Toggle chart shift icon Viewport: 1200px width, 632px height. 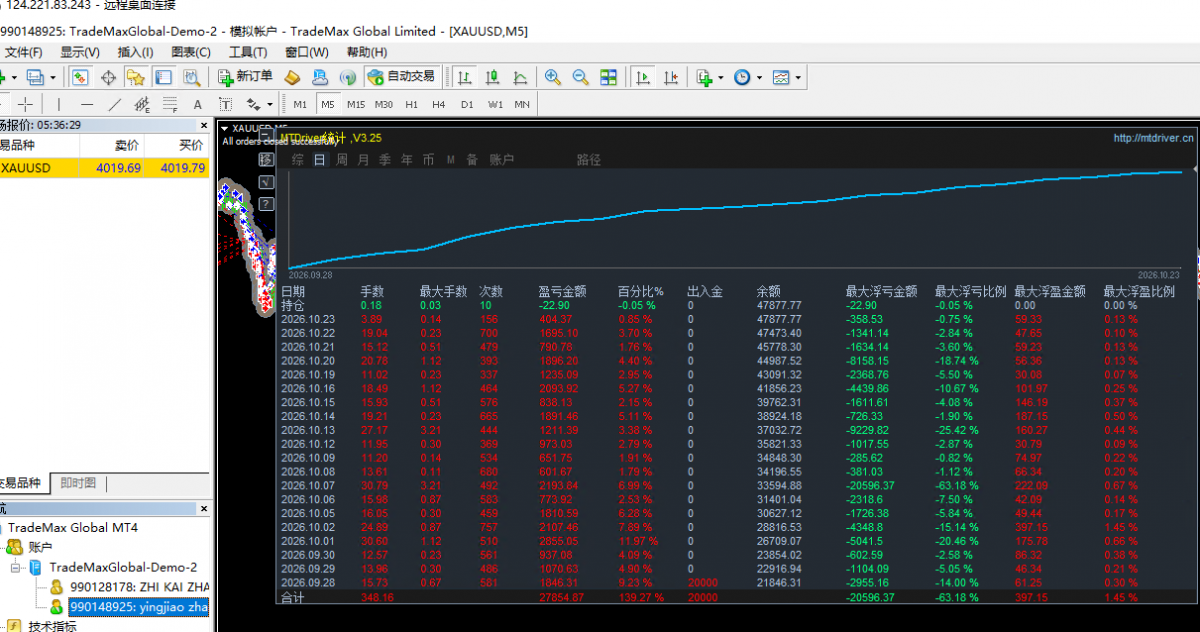pyautogui.click(x=670, y=77)
